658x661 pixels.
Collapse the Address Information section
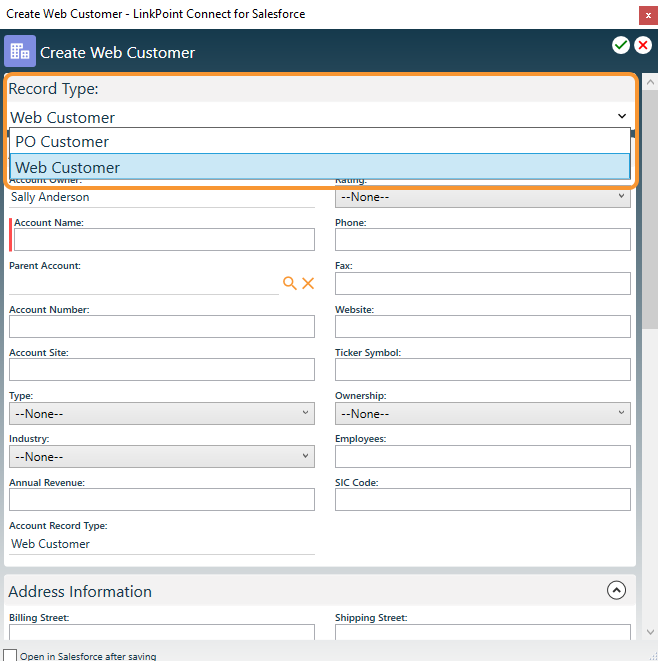(616, 590)
